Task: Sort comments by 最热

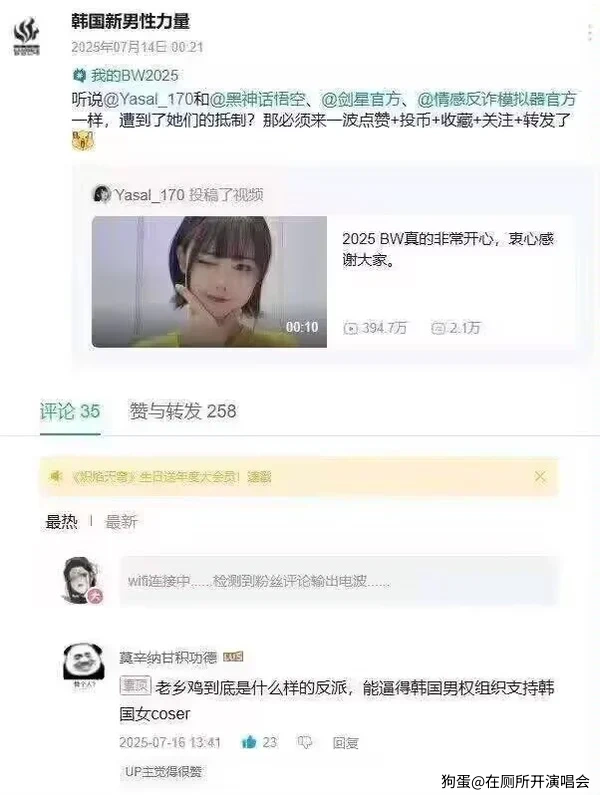Action: coord(61,521)
